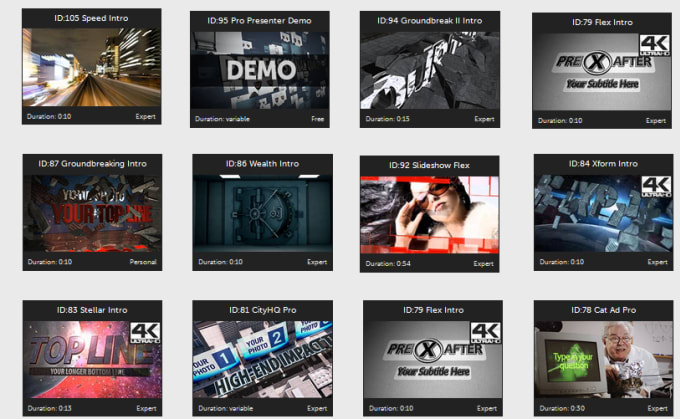Open the Cat Ad Pro thumbnail
Screen dimensions: 680x419
tap(600, 360)
